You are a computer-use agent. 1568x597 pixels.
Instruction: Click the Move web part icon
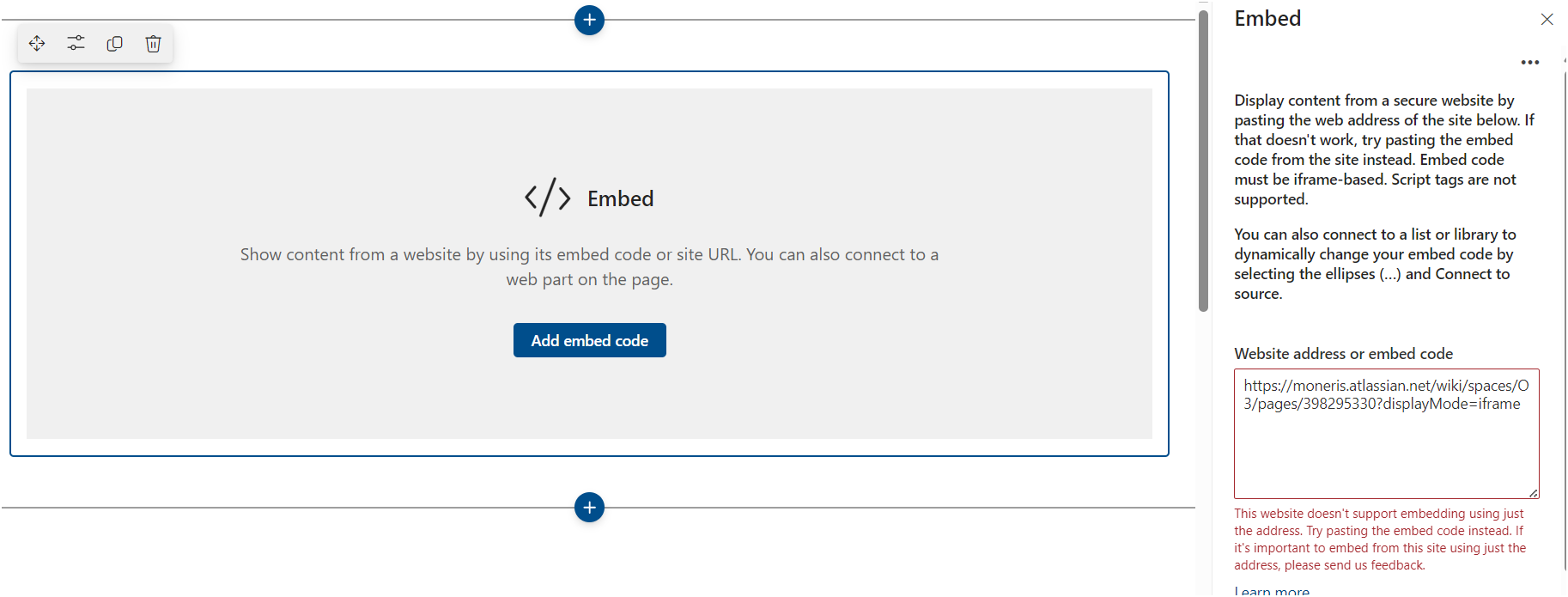coord(37,43)
